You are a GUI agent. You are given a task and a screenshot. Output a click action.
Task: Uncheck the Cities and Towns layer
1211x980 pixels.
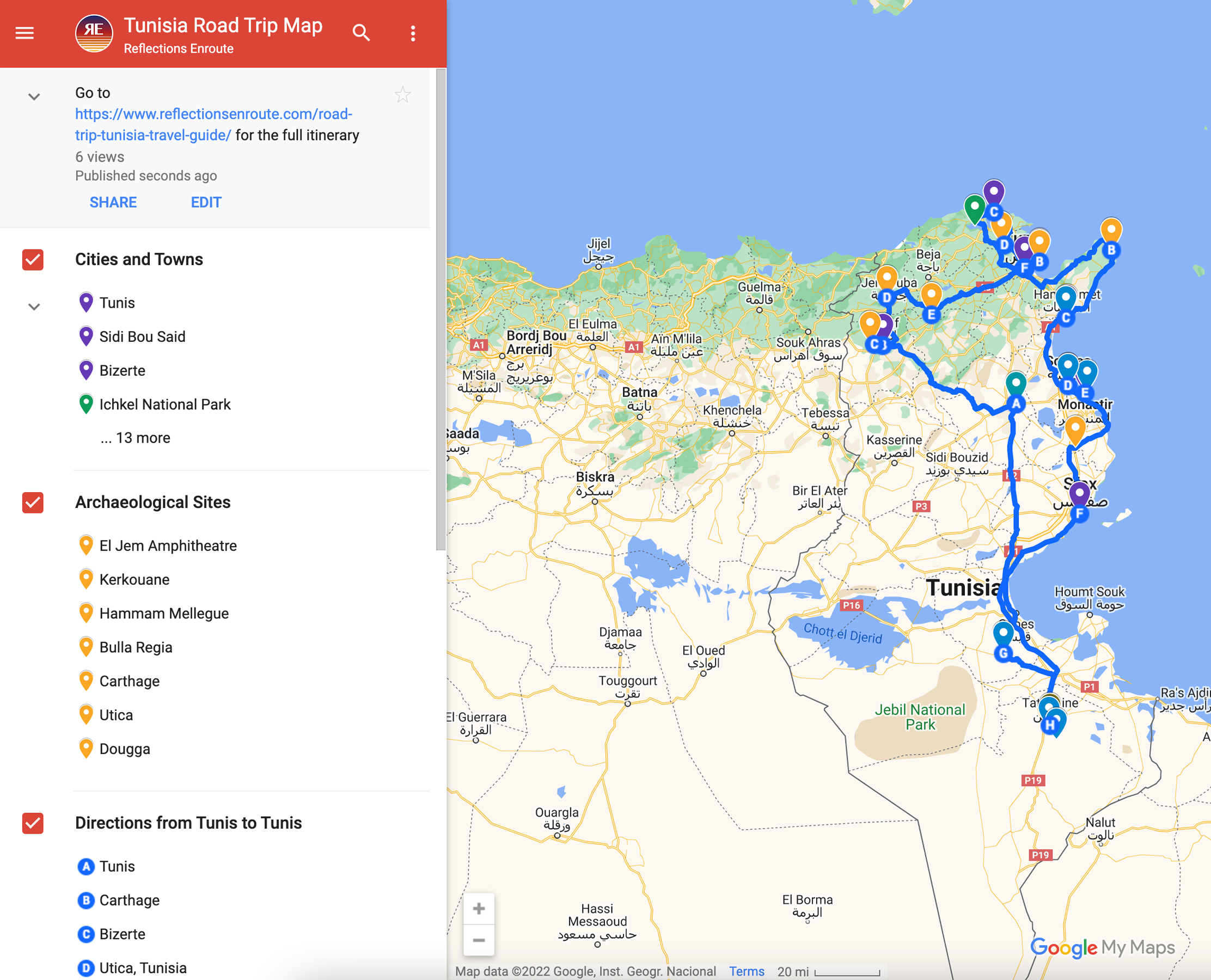click(x=33, y=260)
